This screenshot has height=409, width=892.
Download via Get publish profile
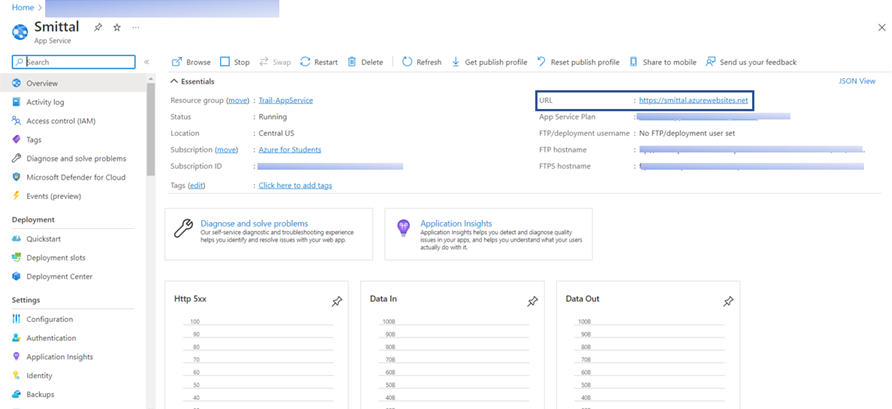coord(489,62)
